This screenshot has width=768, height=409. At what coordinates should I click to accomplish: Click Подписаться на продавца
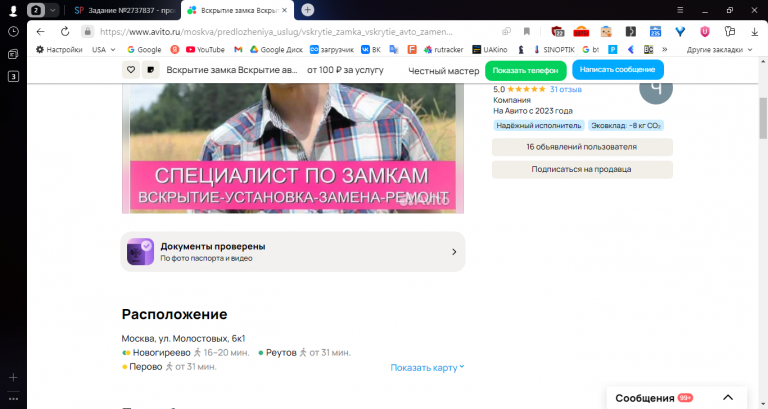pyautogui.click(x=582, y=169)
